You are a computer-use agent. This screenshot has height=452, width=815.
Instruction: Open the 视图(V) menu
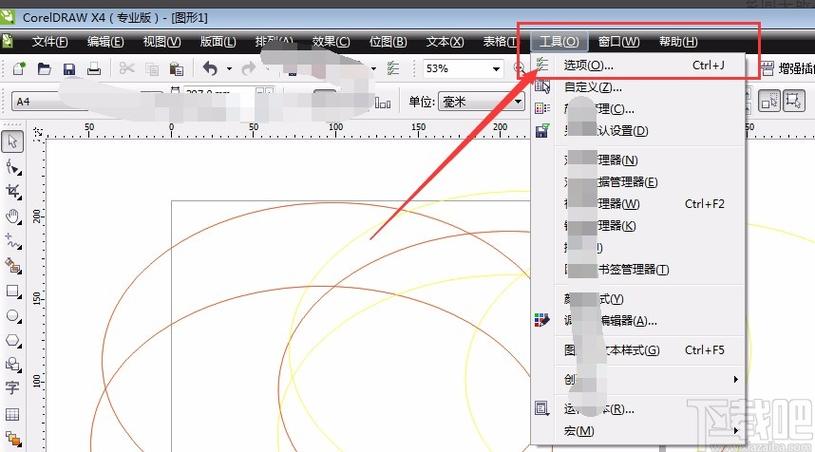(x=162, y=42)
